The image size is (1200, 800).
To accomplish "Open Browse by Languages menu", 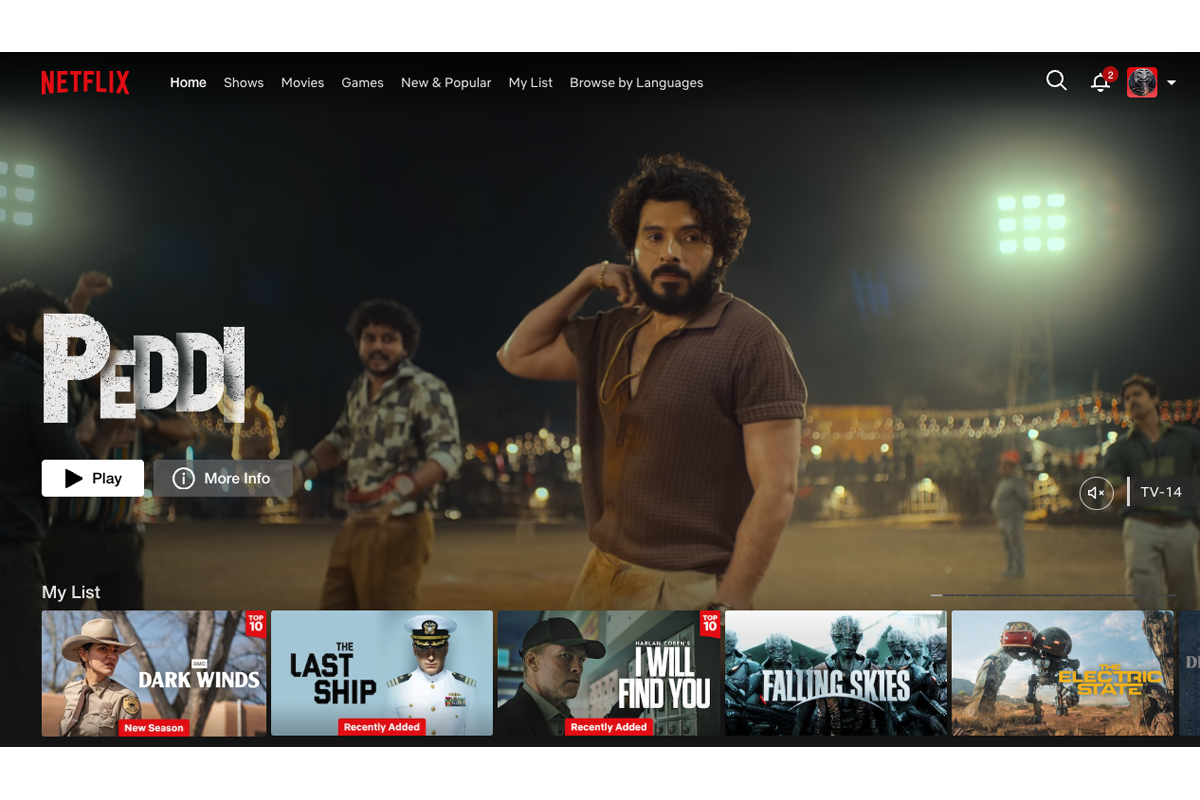I will pyautogui.click(x=636, y=83).
